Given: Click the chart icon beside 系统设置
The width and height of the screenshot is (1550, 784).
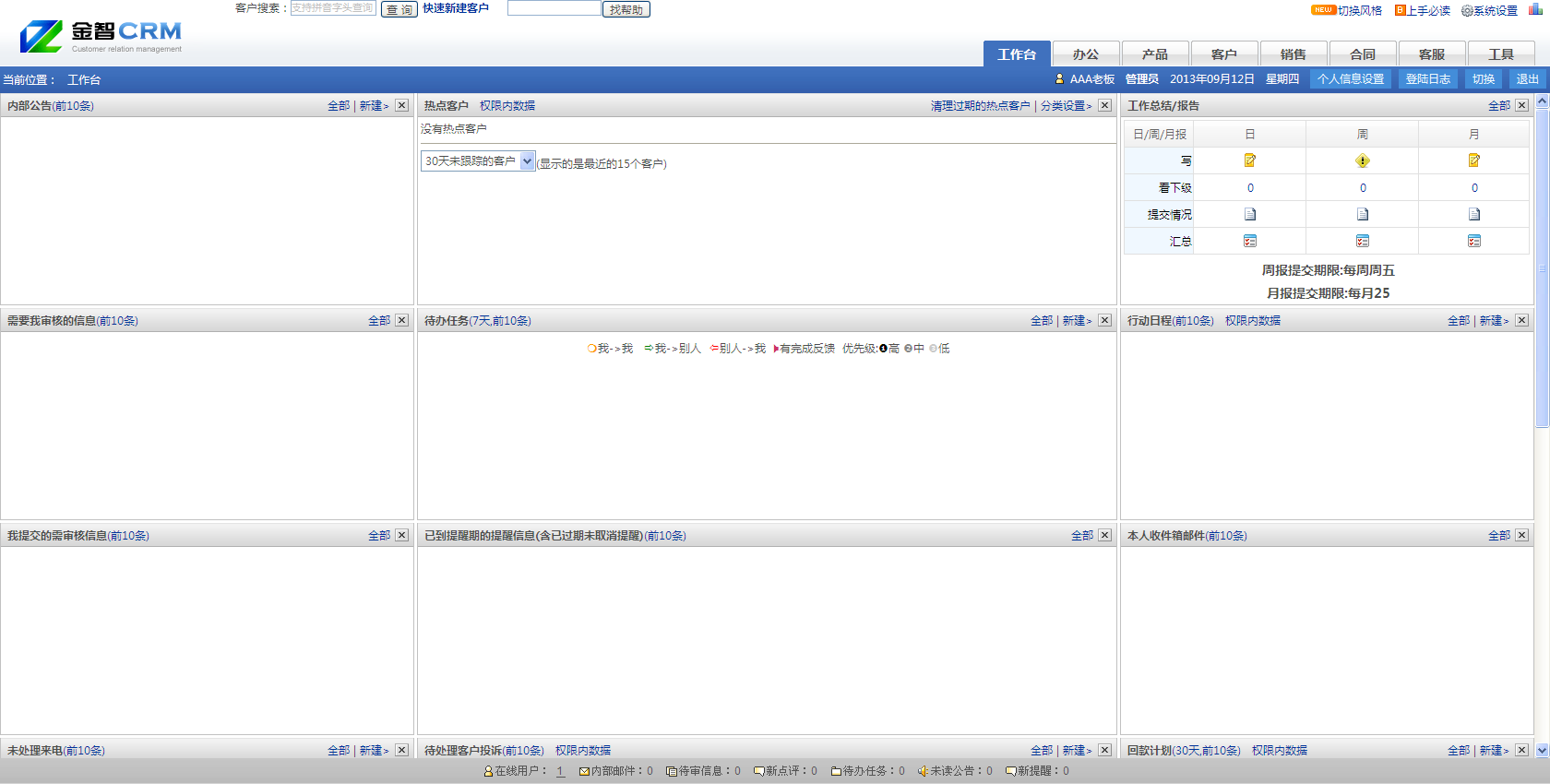Looking at the screenshot, I should 1535,9.
